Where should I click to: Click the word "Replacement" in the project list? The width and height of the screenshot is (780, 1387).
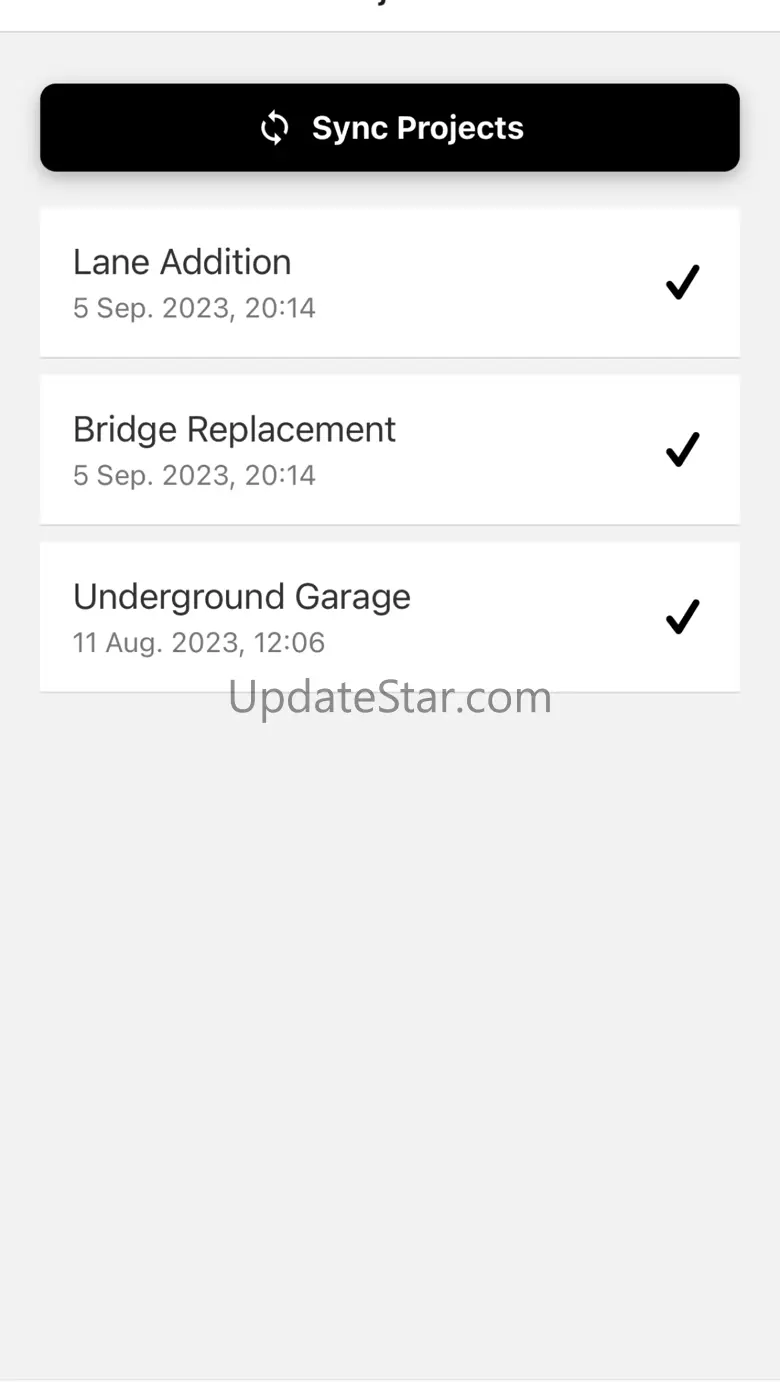[x=291, y=429]
